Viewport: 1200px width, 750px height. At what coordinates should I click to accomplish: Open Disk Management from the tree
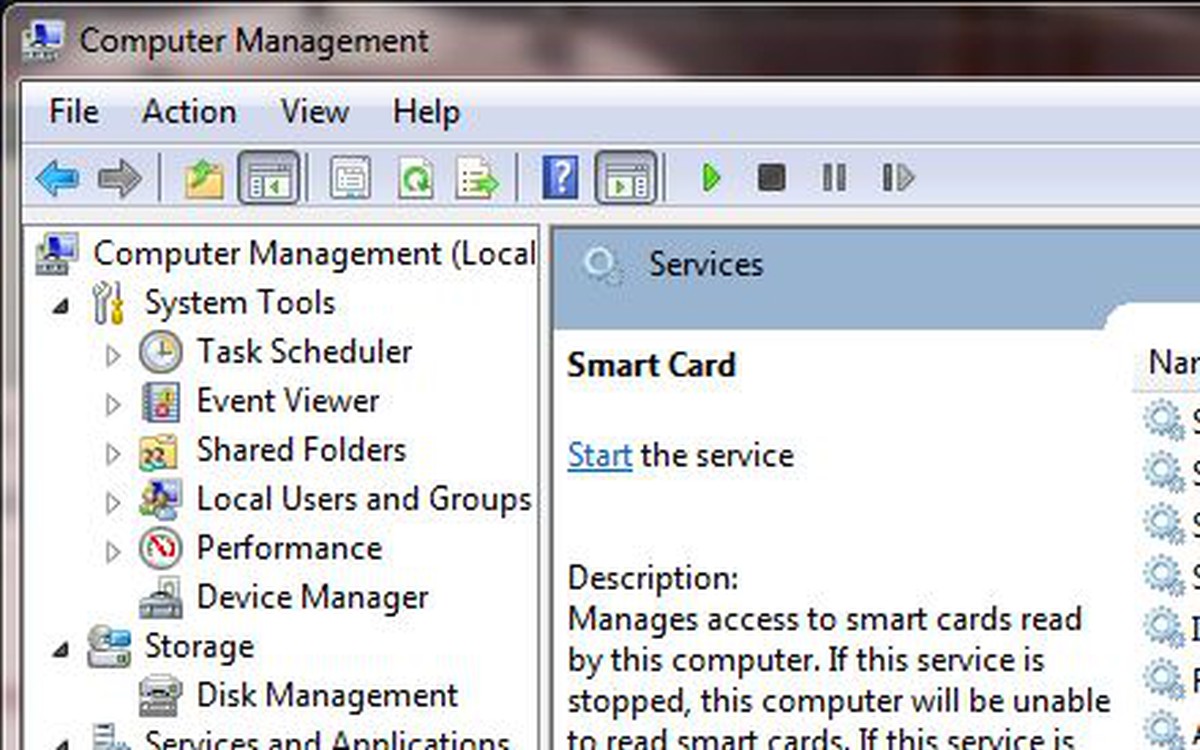coord(327,695)
